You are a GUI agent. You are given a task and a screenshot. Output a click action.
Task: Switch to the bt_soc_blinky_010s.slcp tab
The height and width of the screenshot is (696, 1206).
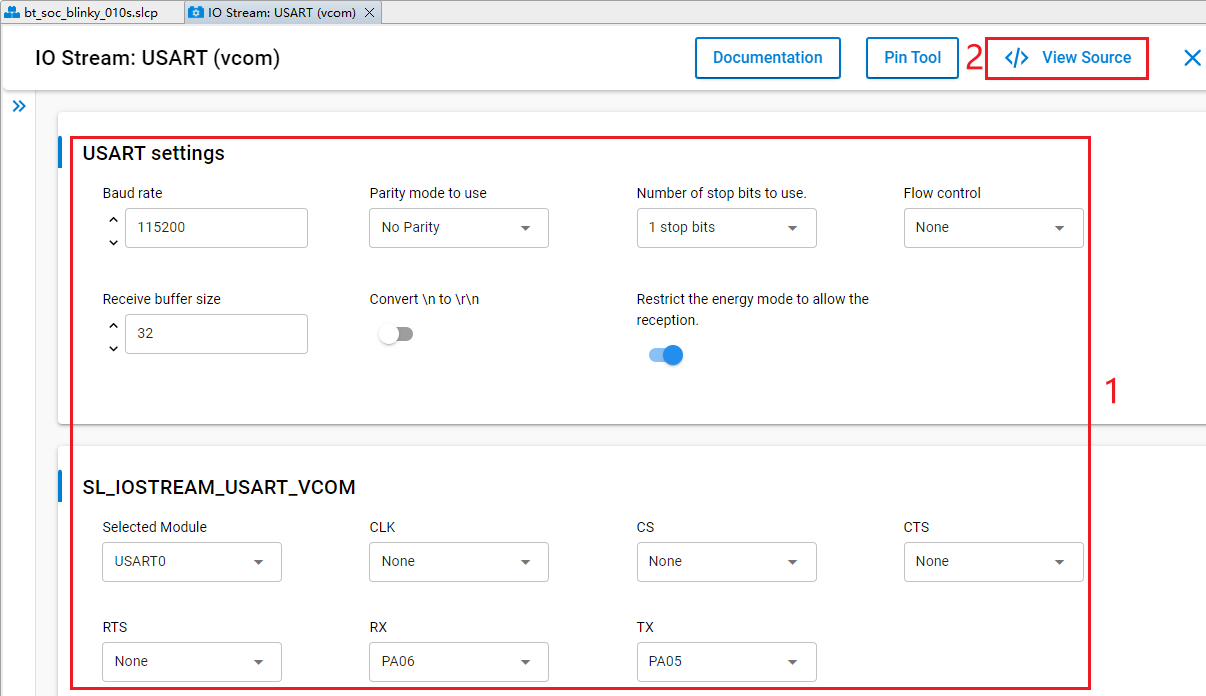(x=90, y=13)
